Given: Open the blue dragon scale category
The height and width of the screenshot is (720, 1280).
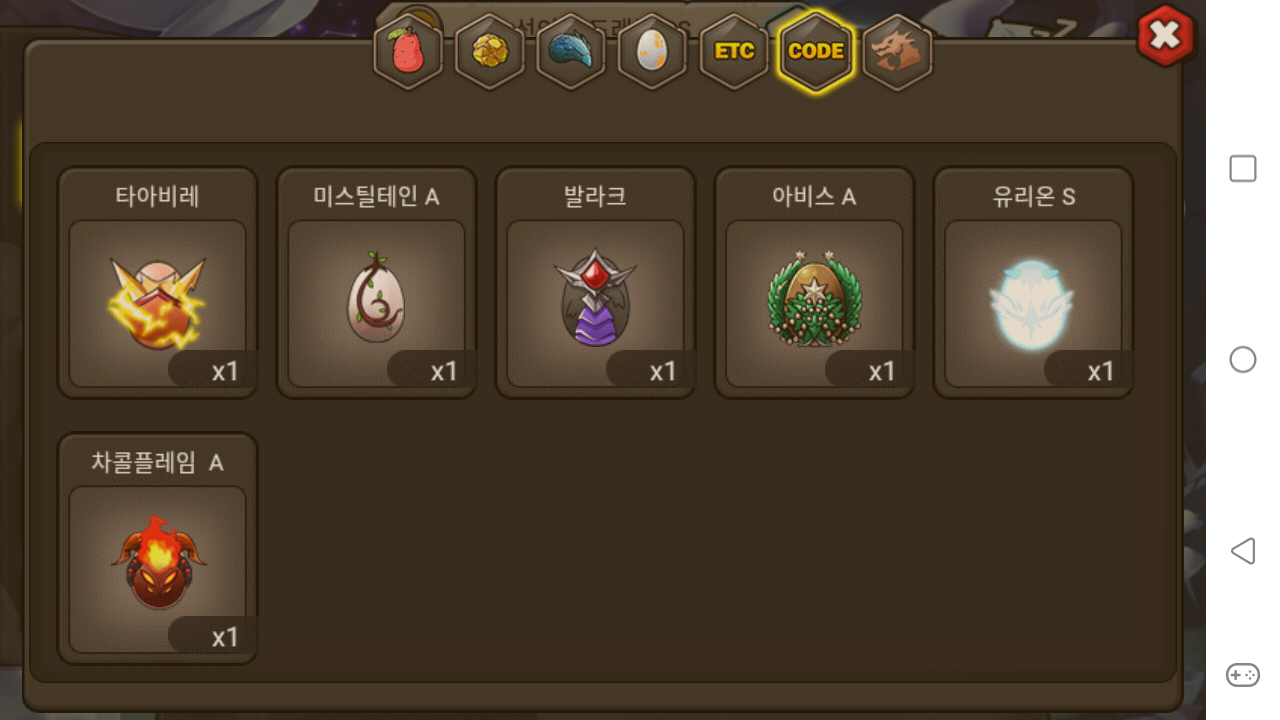Looking at the screenshot, I should (571, 51).
